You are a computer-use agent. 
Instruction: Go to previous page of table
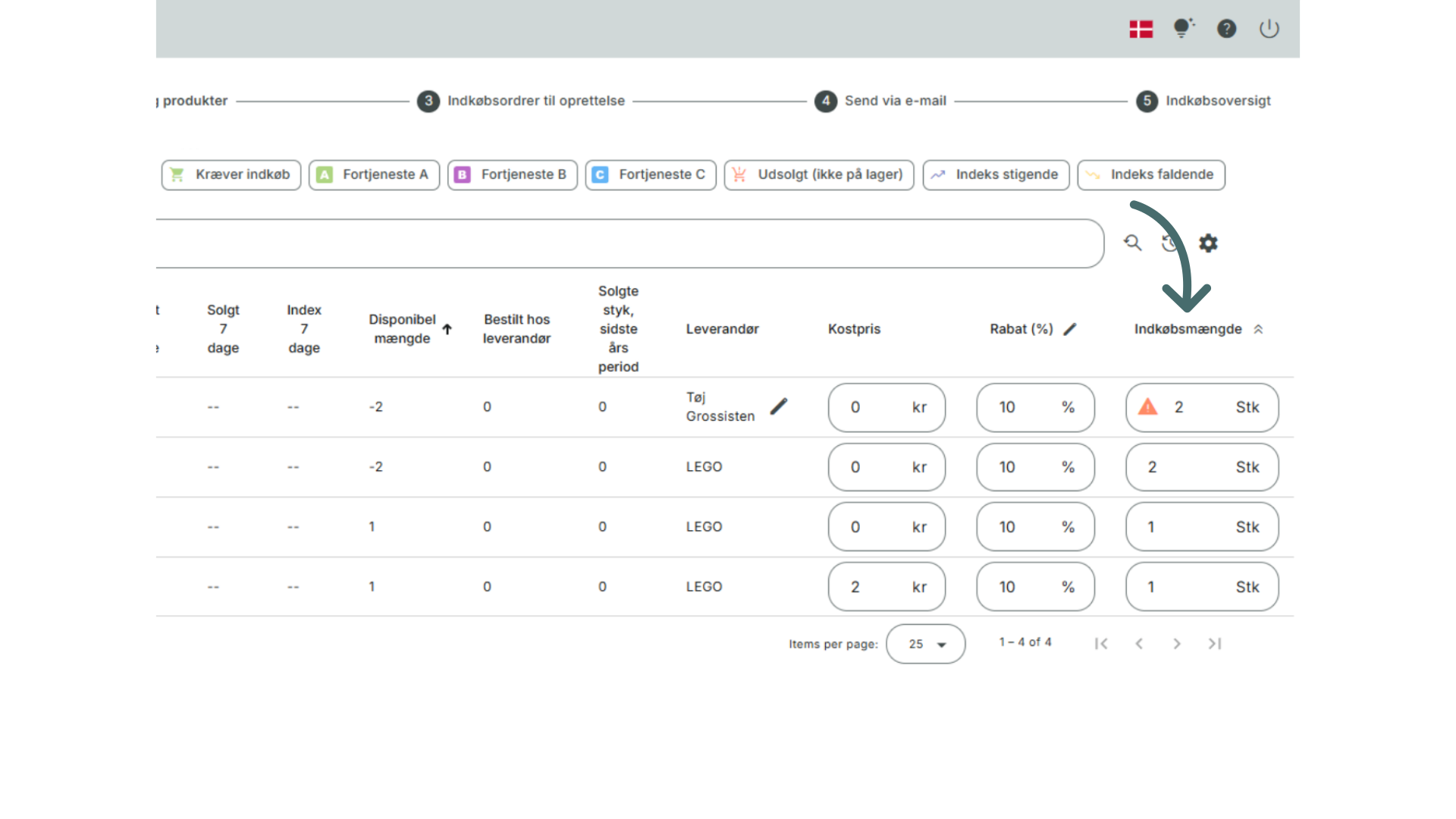click(1139, 644)
